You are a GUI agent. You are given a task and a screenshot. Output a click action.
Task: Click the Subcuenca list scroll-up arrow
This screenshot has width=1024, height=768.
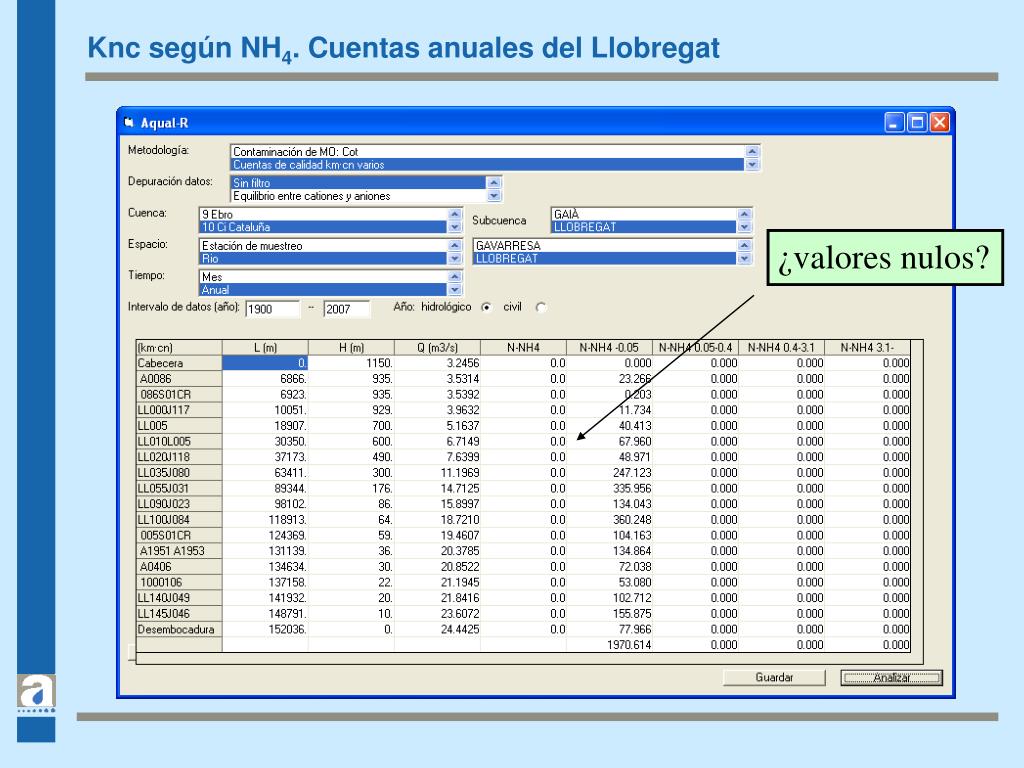coord(744,214)
